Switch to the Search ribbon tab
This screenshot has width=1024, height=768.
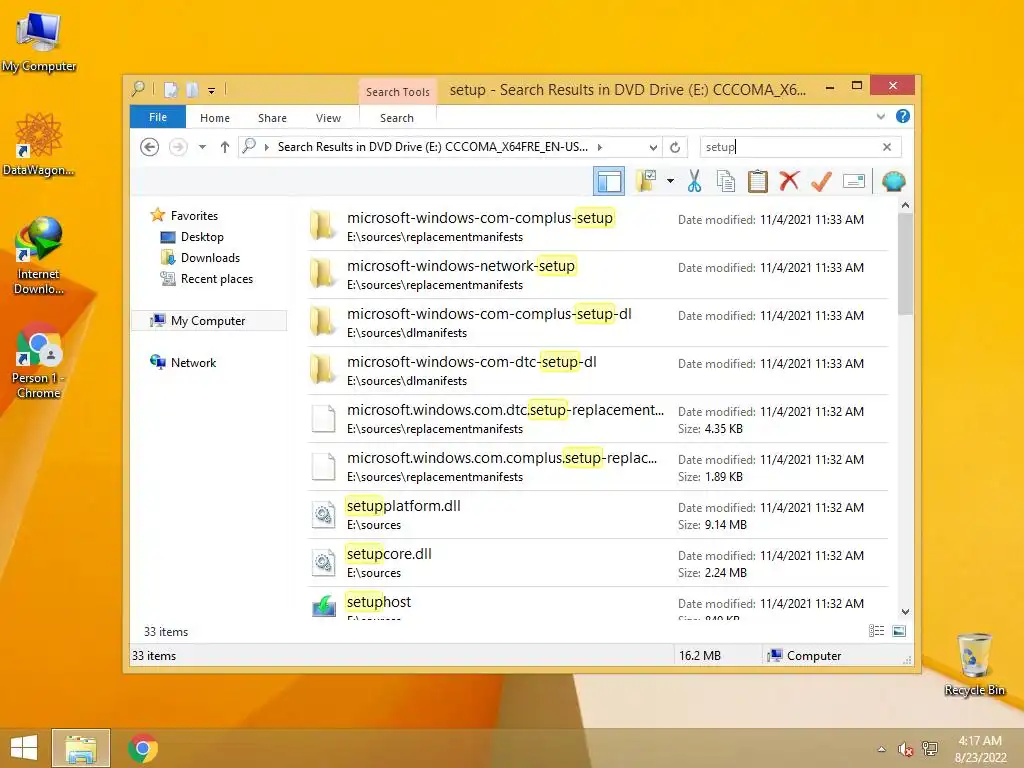[397, 118]
